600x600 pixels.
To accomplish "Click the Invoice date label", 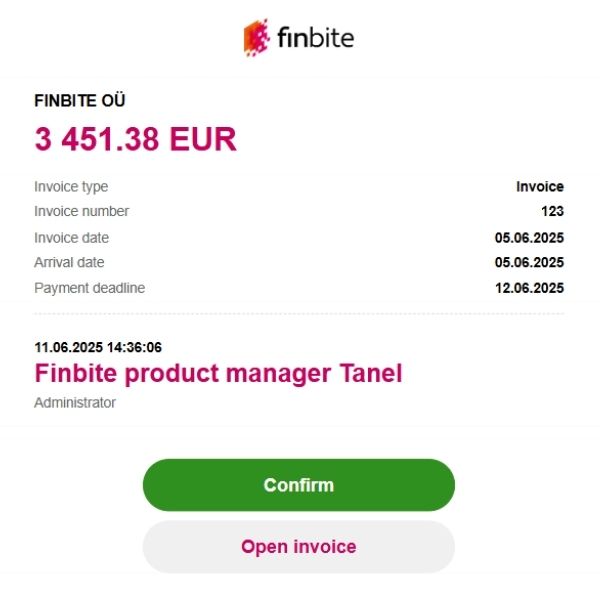I will pos(71,238).
